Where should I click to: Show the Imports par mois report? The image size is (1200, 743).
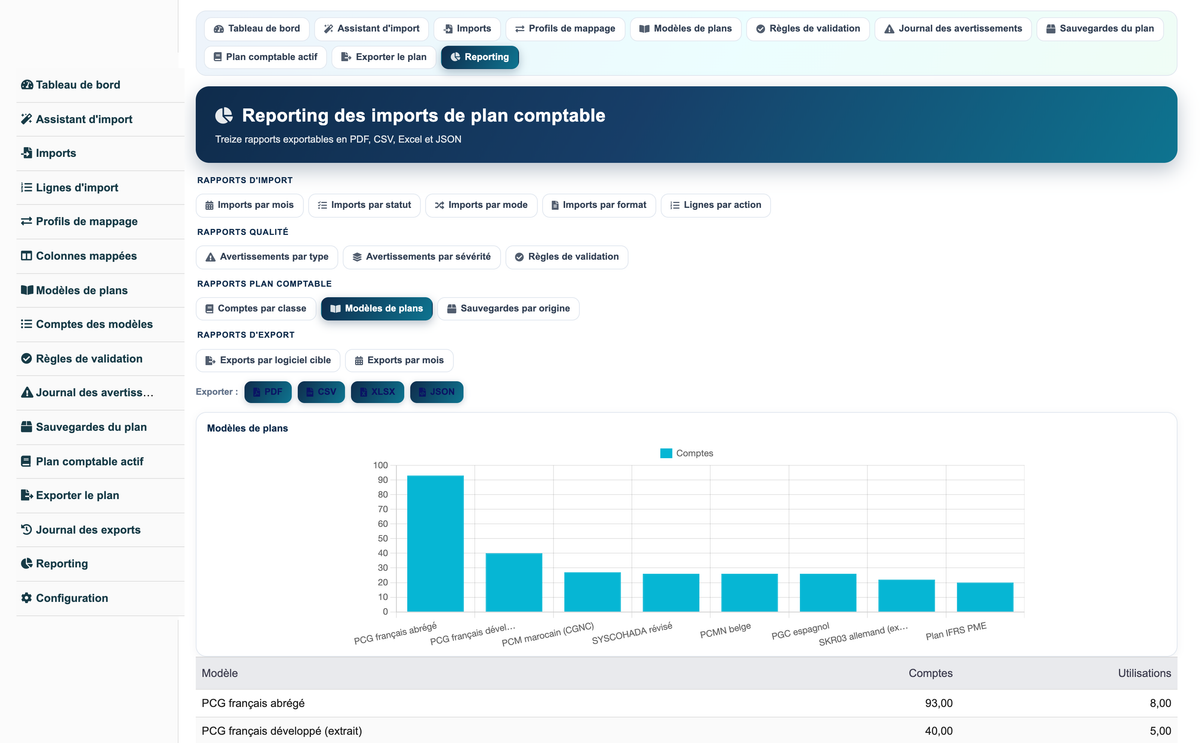click(x=249, y=205)
